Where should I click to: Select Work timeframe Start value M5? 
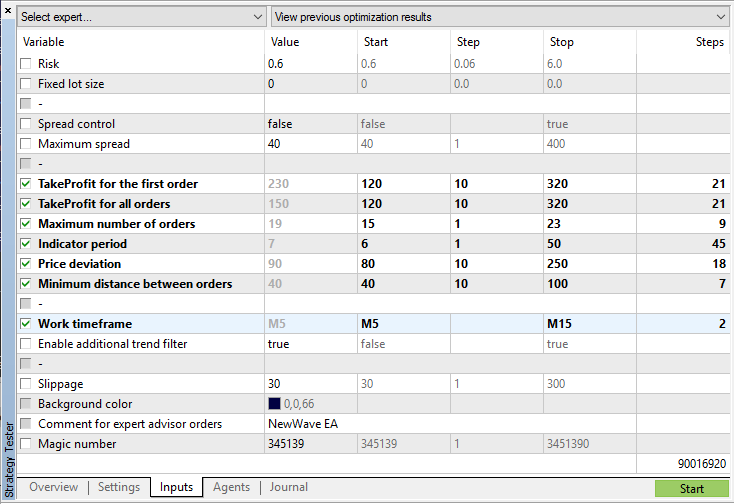[x=404, y=323]
